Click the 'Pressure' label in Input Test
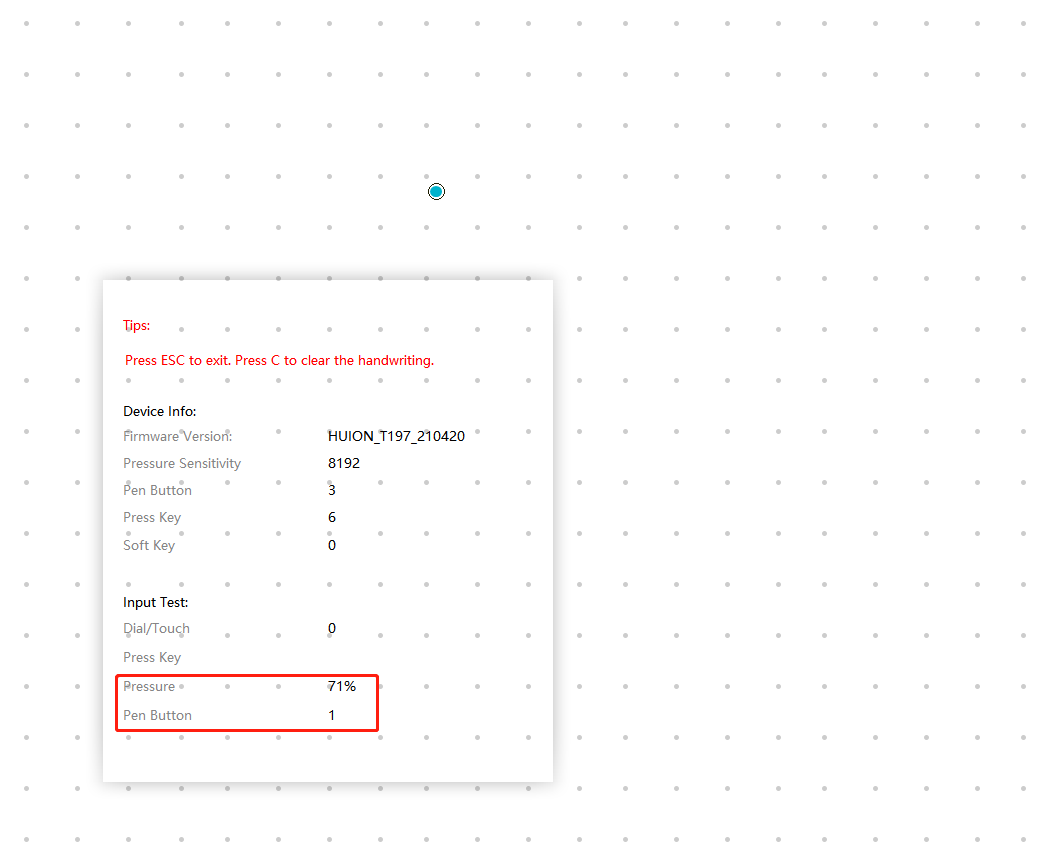Viewport: 1037px width, 842px height. [x=149, y=687]
